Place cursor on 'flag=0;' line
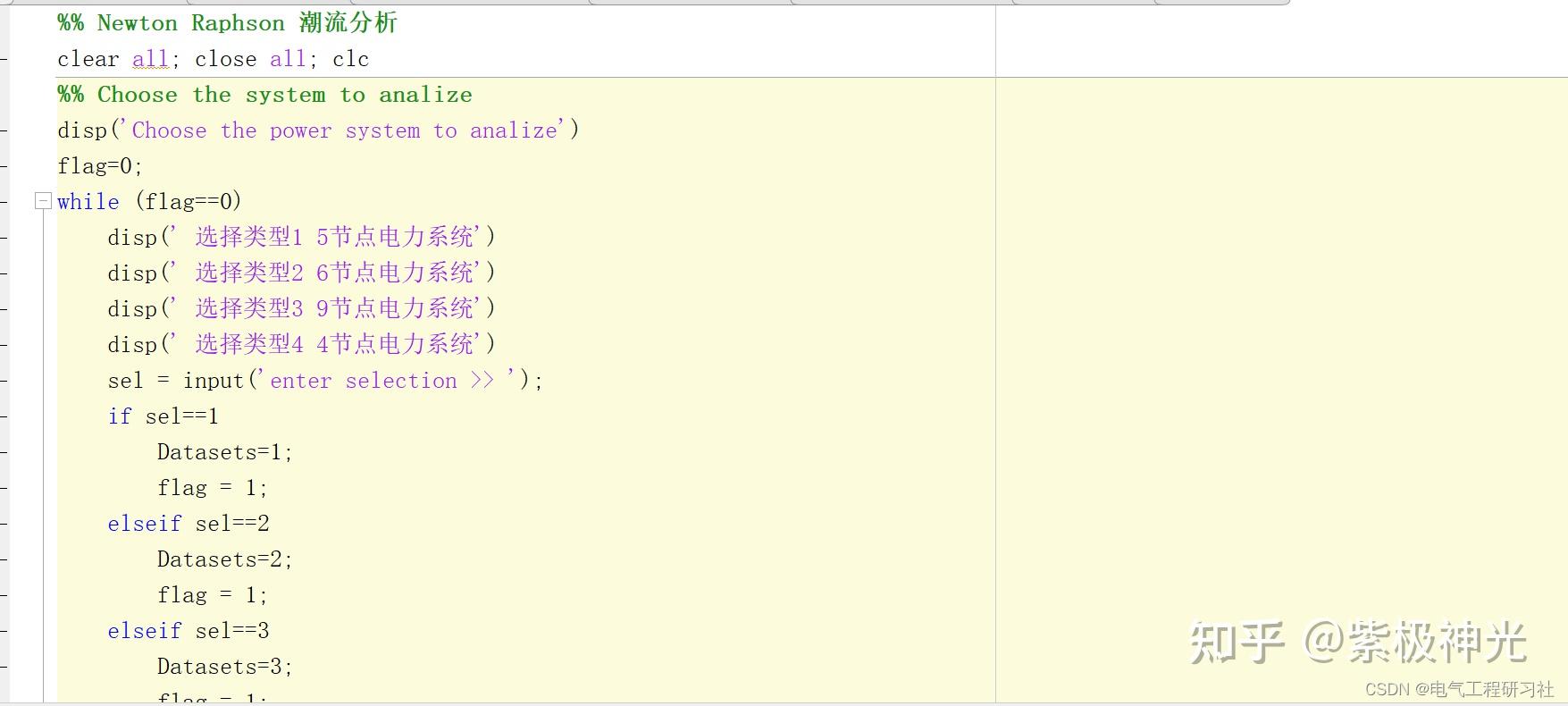 click(100, 166)
